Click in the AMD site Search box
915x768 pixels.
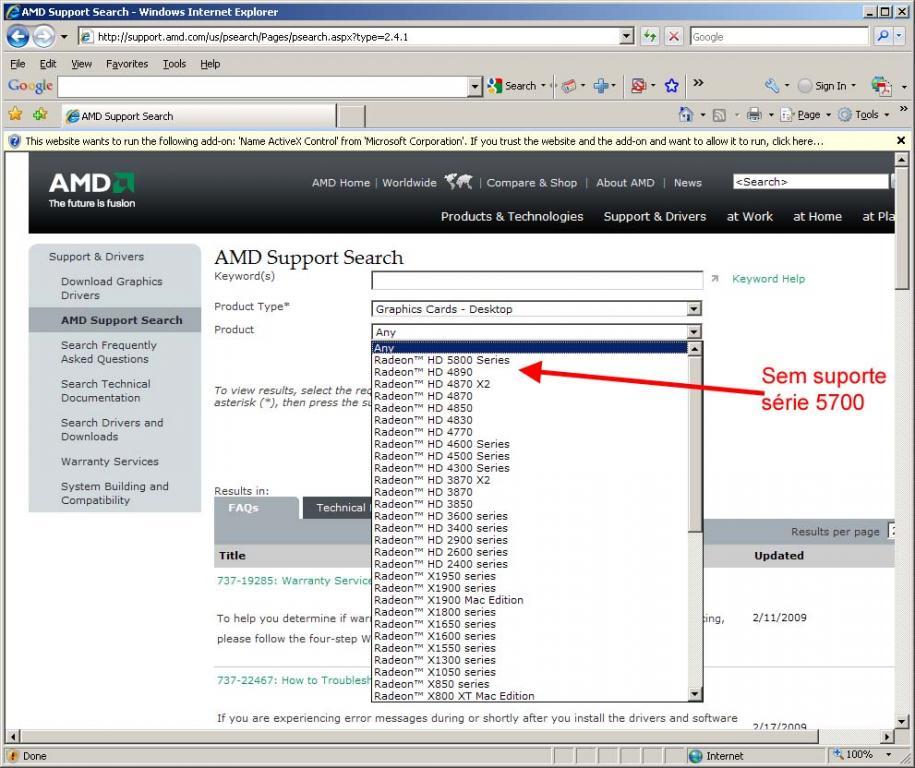(811, 182)
